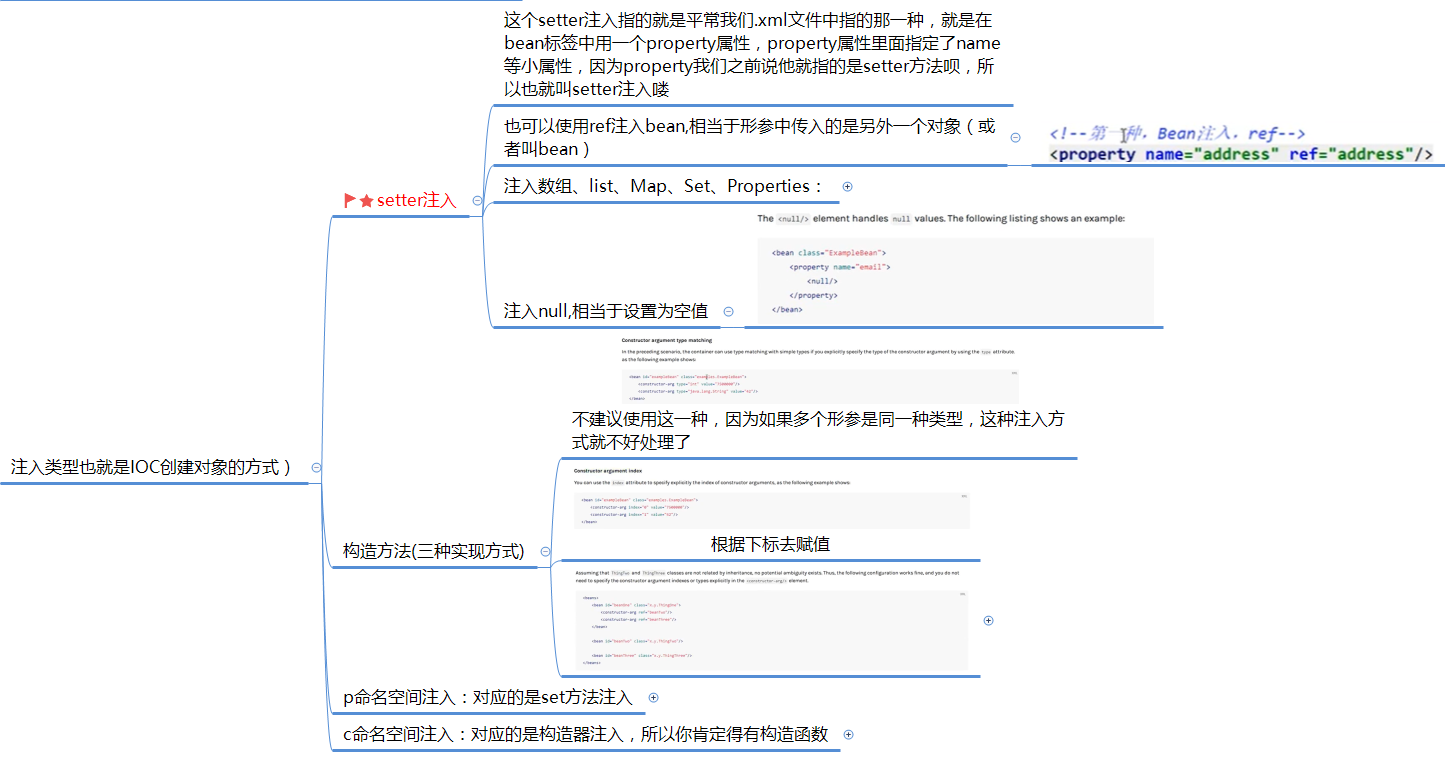Expand the p命名空间注入 node

pyautogui.click(x=653, y=697)
